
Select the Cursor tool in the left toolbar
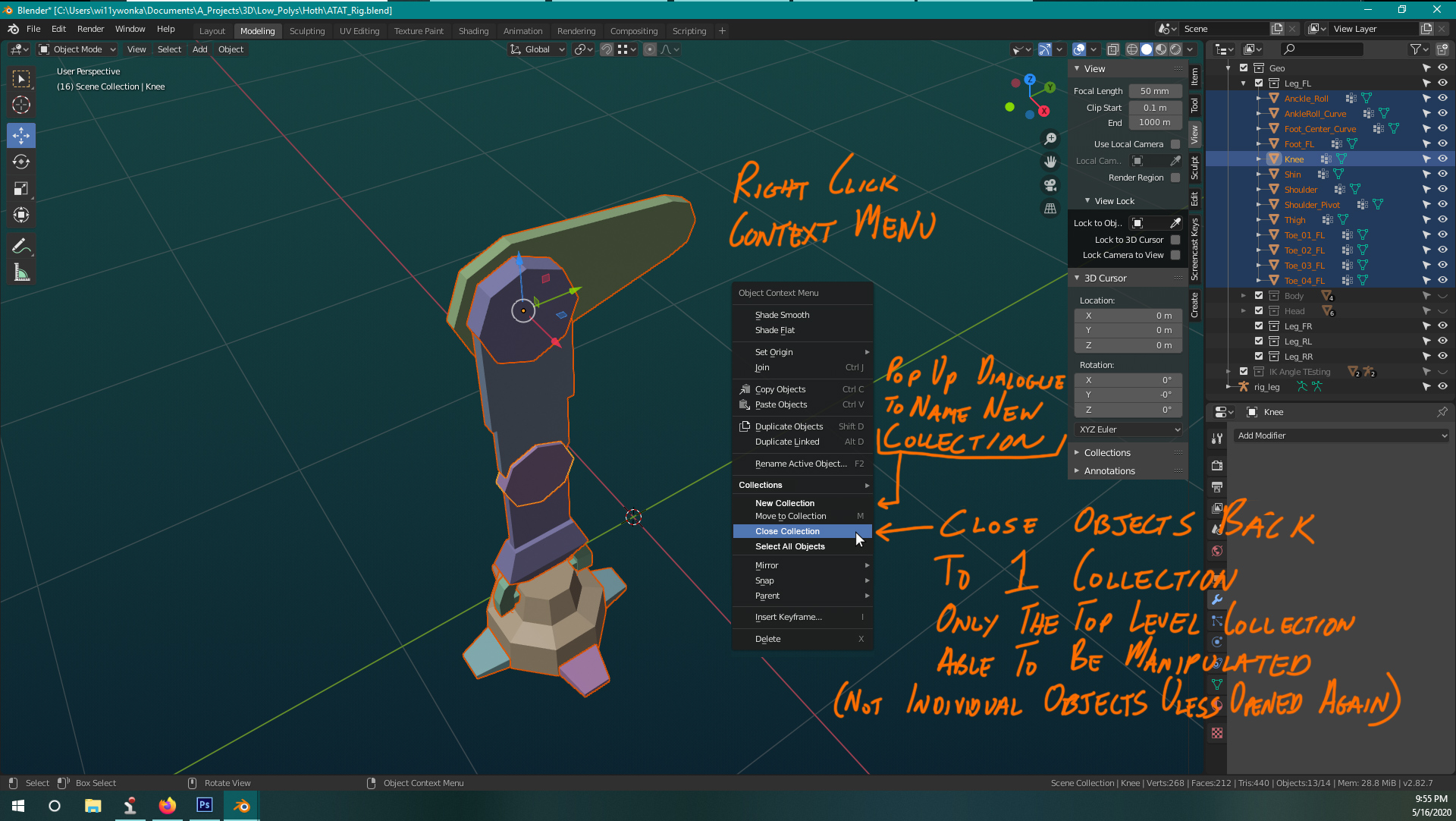pos(21,105)
